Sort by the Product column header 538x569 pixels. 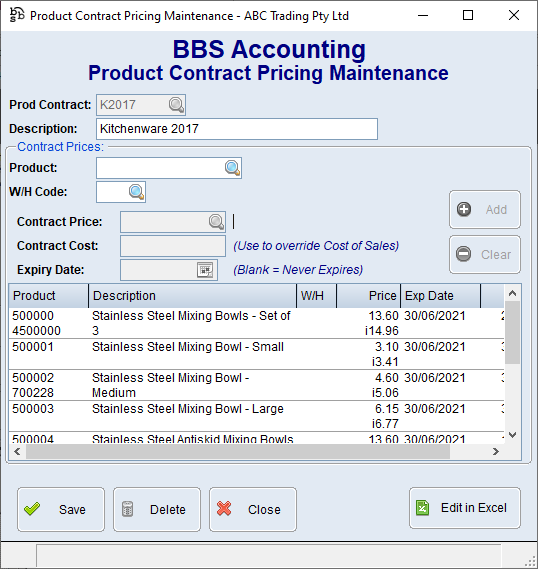point(49,296)
